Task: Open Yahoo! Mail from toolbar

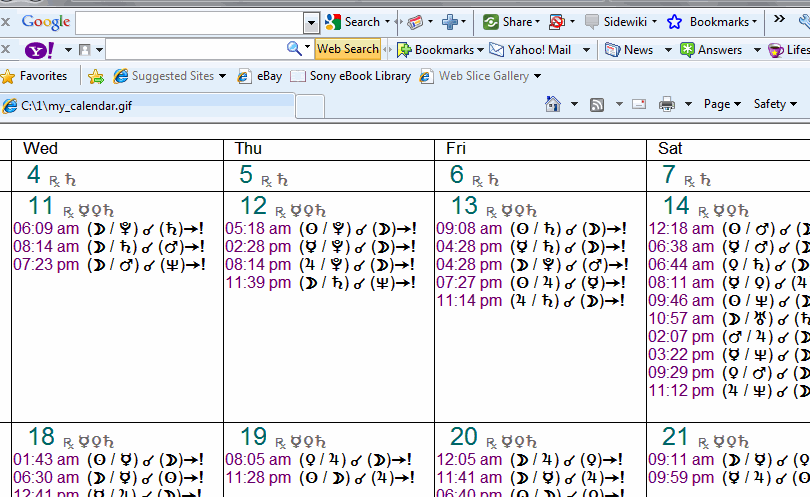Action: pos(530,49)
